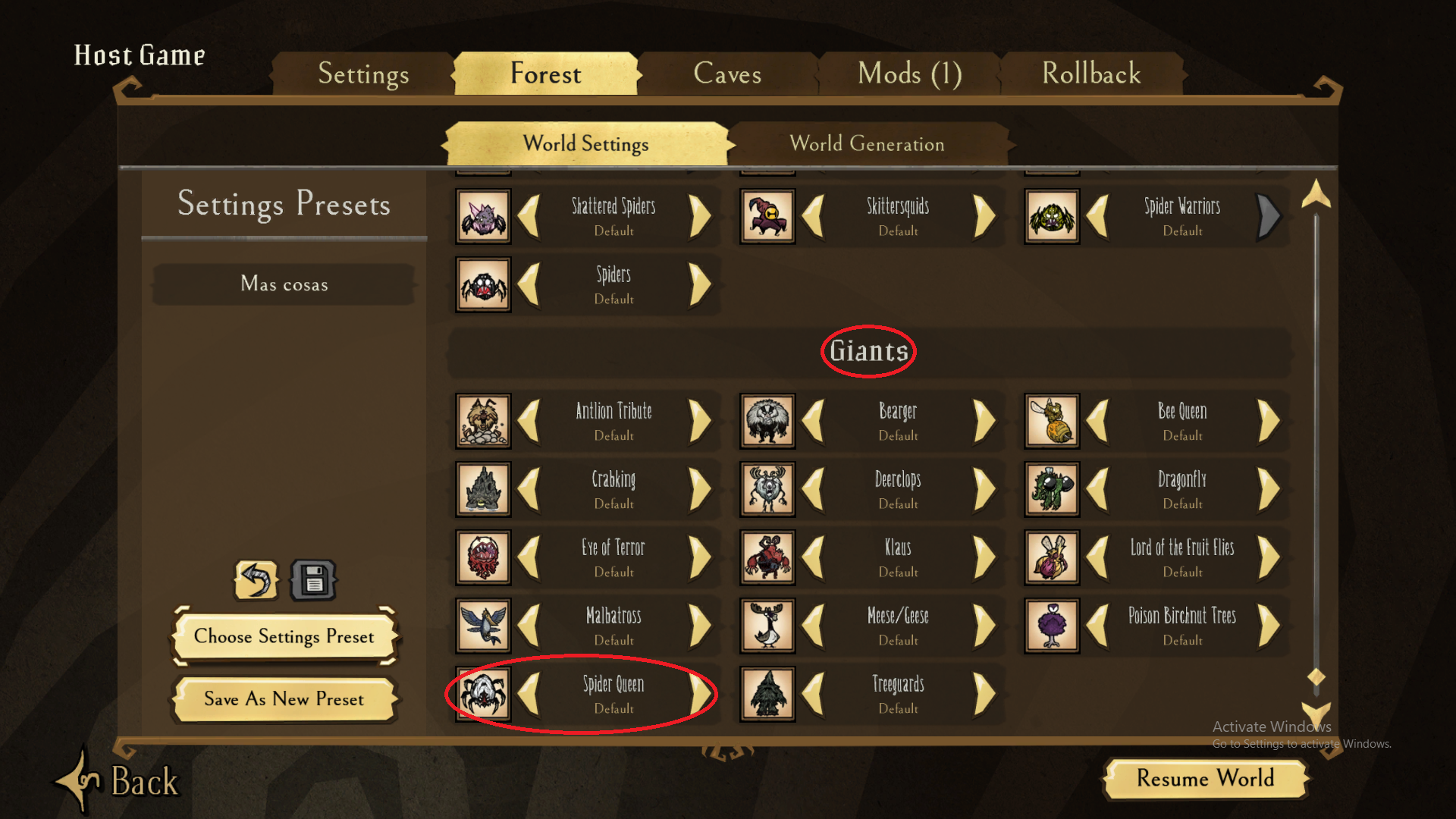The width and height of the screenshot is (1456, 819).
Task: Click the revert changes arrow icon
Action: (x=256, y=581)
